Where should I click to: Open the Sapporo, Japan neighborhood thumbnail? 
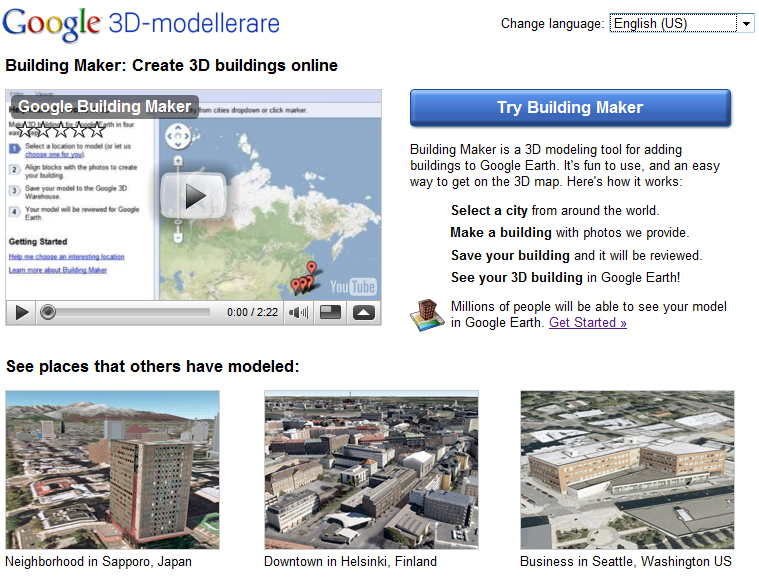[x=112, y=470]
